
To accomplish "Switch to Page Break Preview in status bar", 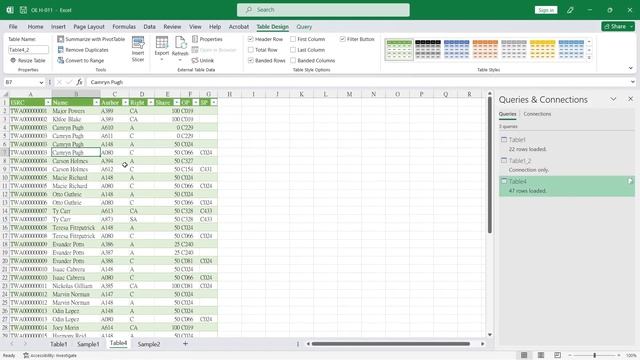I will tap(558, 355).
